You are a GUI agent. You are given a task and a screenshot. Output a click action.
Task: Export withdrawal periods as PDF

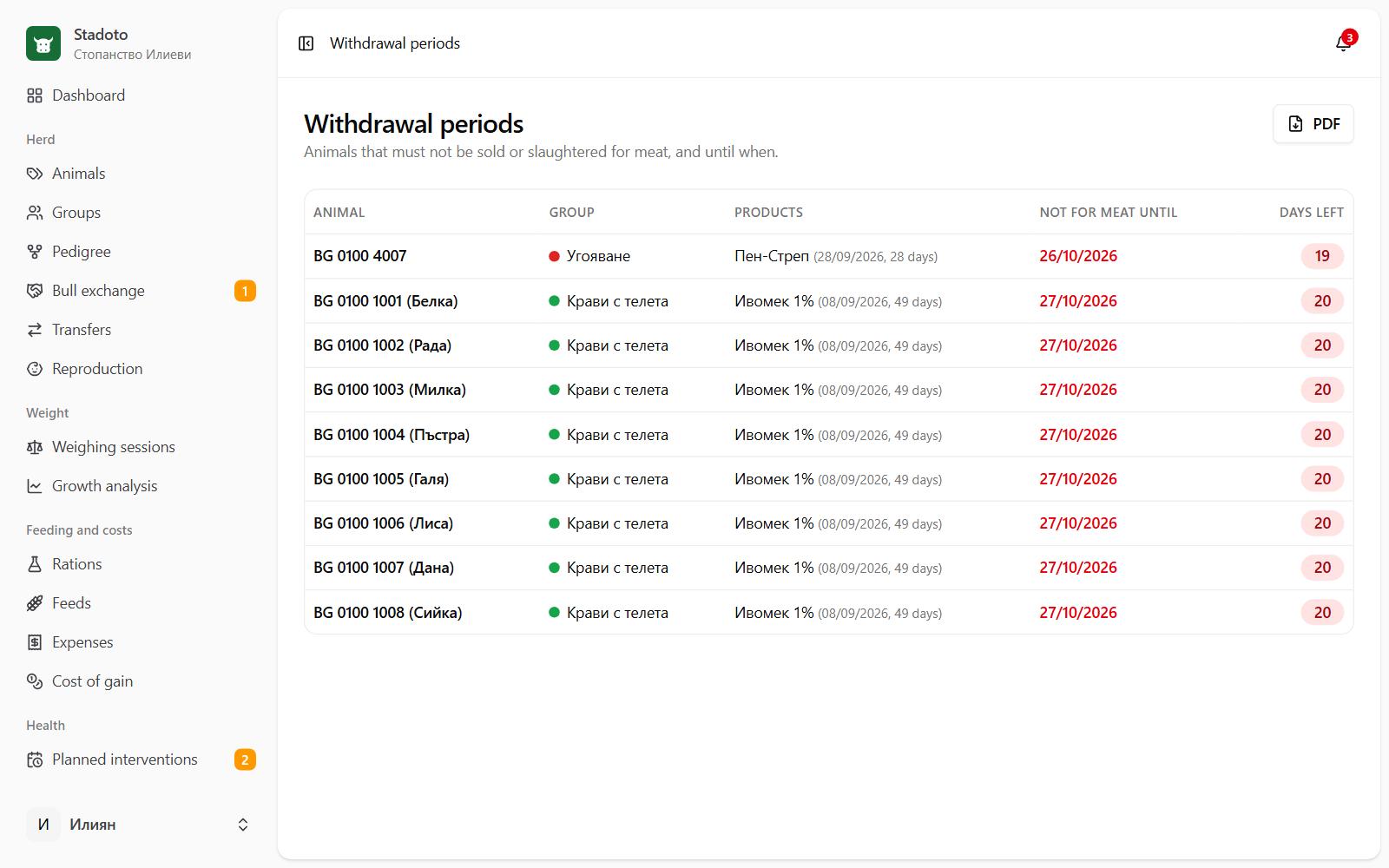point(1313,124)
